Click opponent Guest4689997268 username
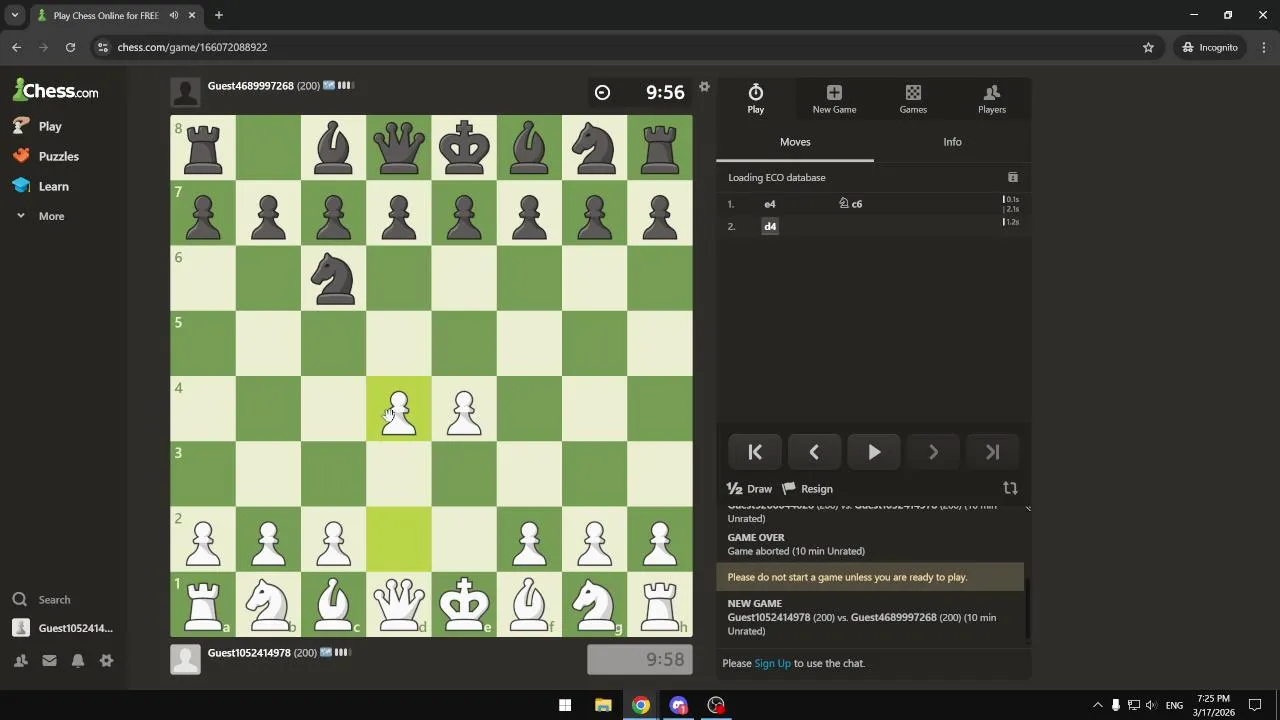This screenshot has width=1280, height=720. (250, 86)
